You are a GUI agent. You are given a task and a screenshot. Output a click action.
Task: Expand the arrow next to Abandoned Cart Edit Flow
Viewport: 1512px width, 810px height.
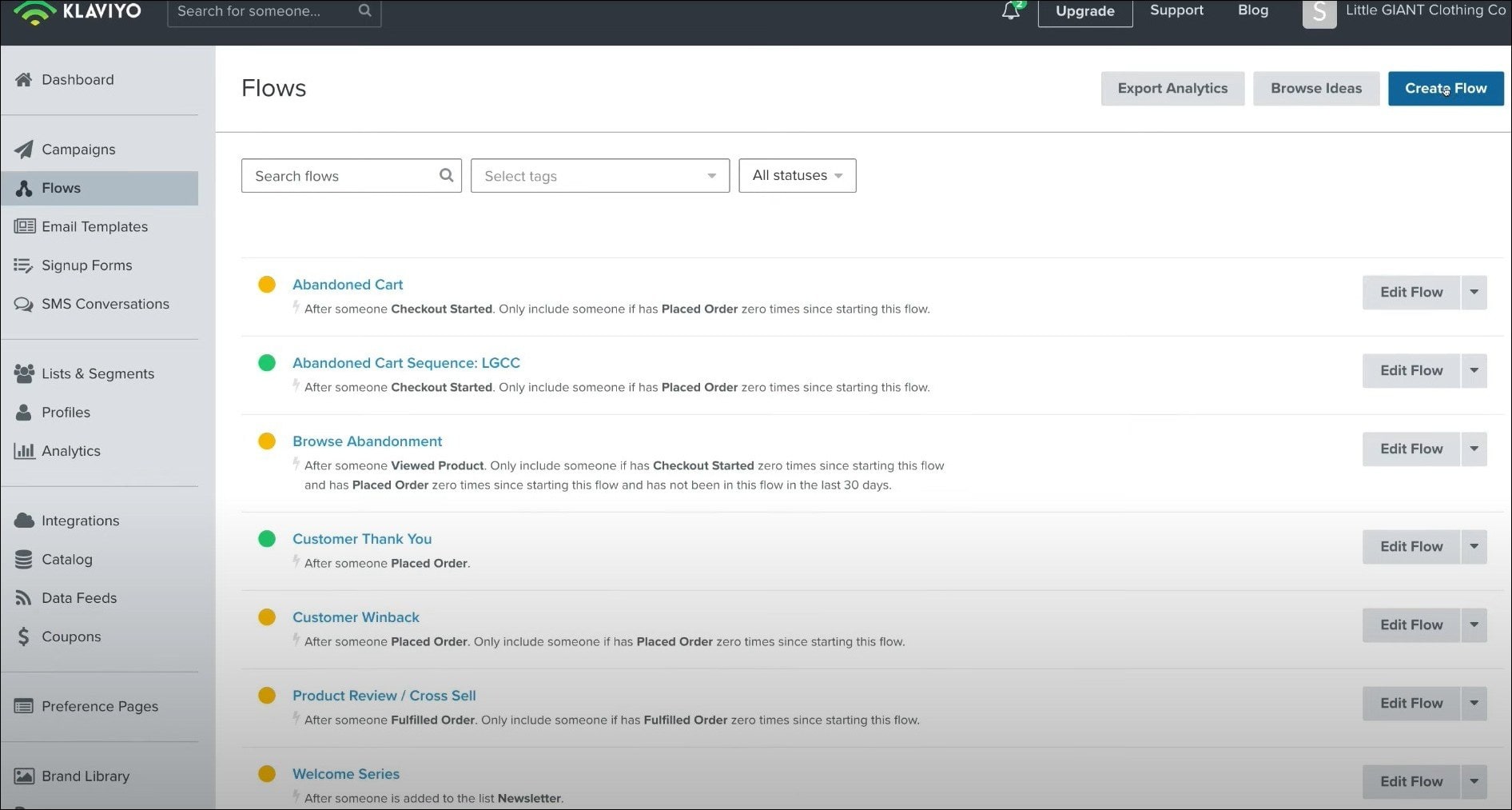coord(1474,293)
